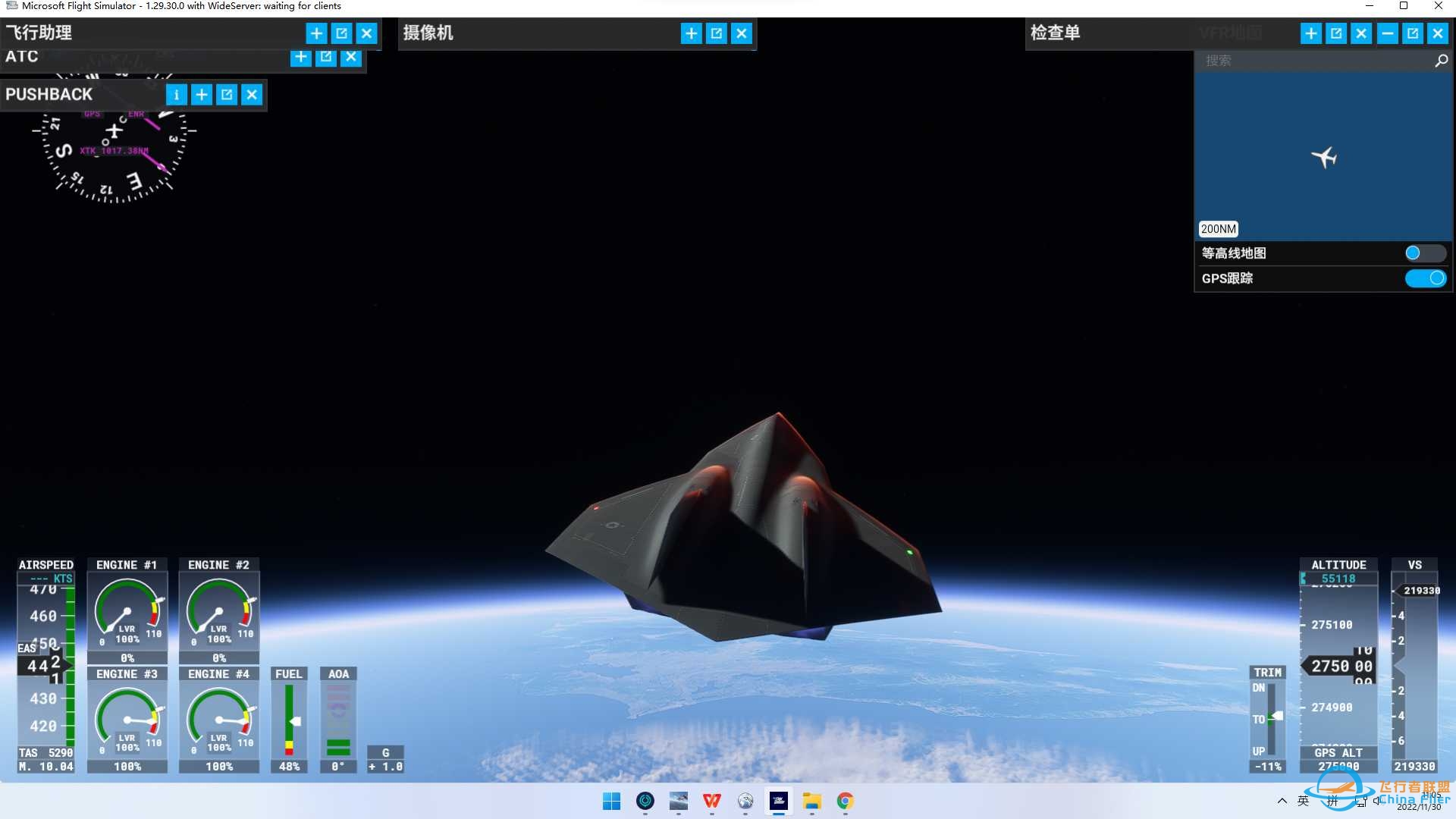The image size is (1456, 819).
Task: Expand the 飞行助理 panel with plus icon
Action: click(x=316, y=33)
